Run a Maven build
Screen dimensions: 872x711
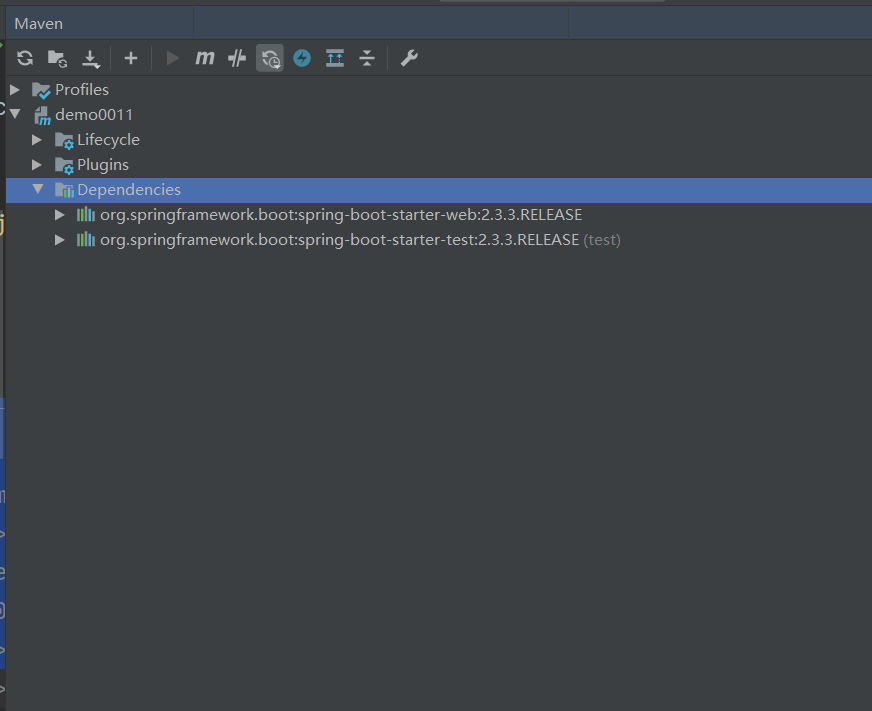(171, 57)
